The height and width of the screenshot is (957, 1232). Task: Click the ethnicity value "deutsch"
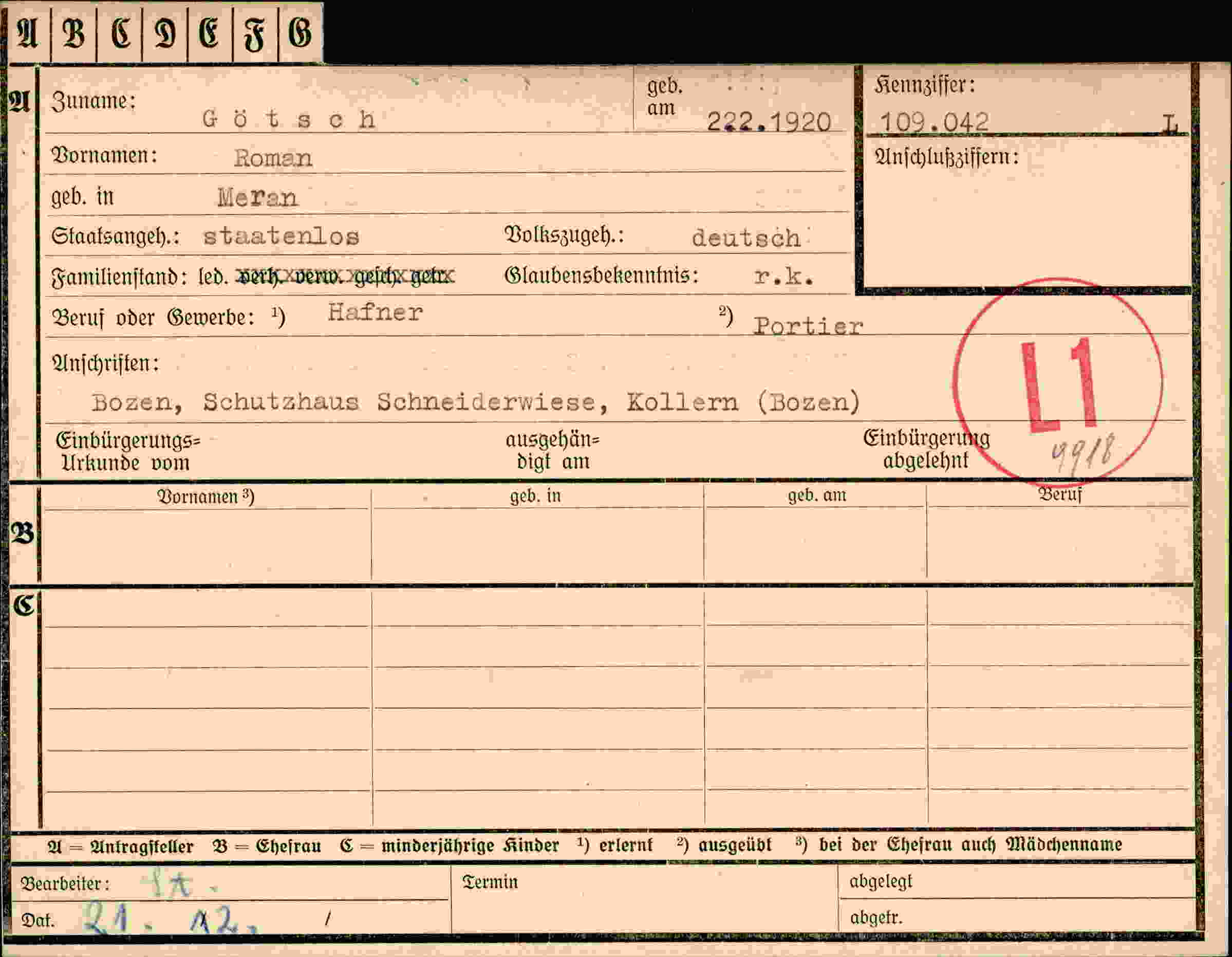point(746,237)
